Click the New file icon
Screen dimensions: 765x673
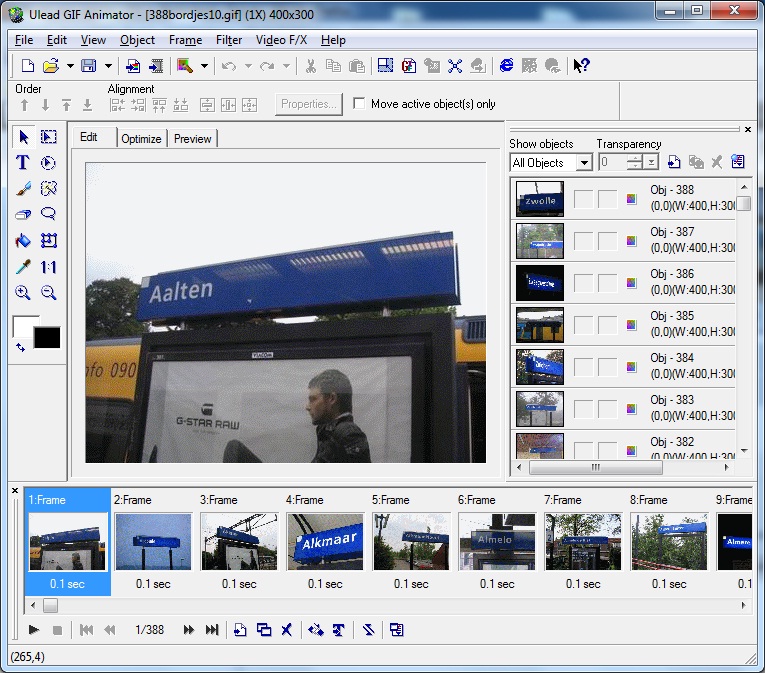(28, 65)
